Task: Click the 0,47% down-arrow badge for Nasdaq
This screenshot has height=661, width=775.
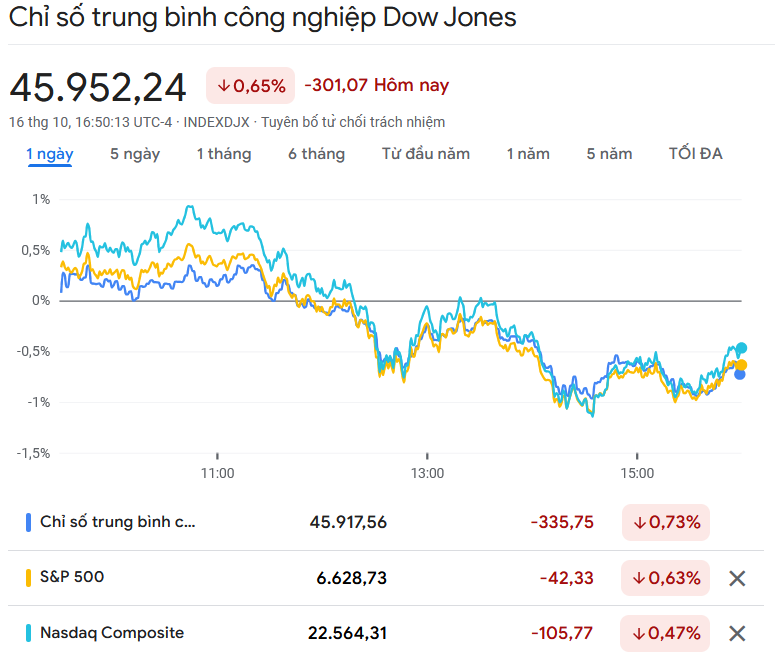Action: click(x=666, y=633)
